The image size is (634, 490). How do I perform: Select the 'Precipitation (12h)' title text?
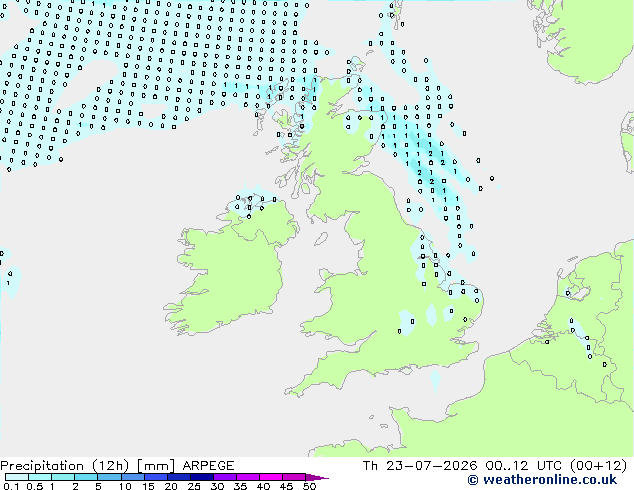click(x=65, y=466)
